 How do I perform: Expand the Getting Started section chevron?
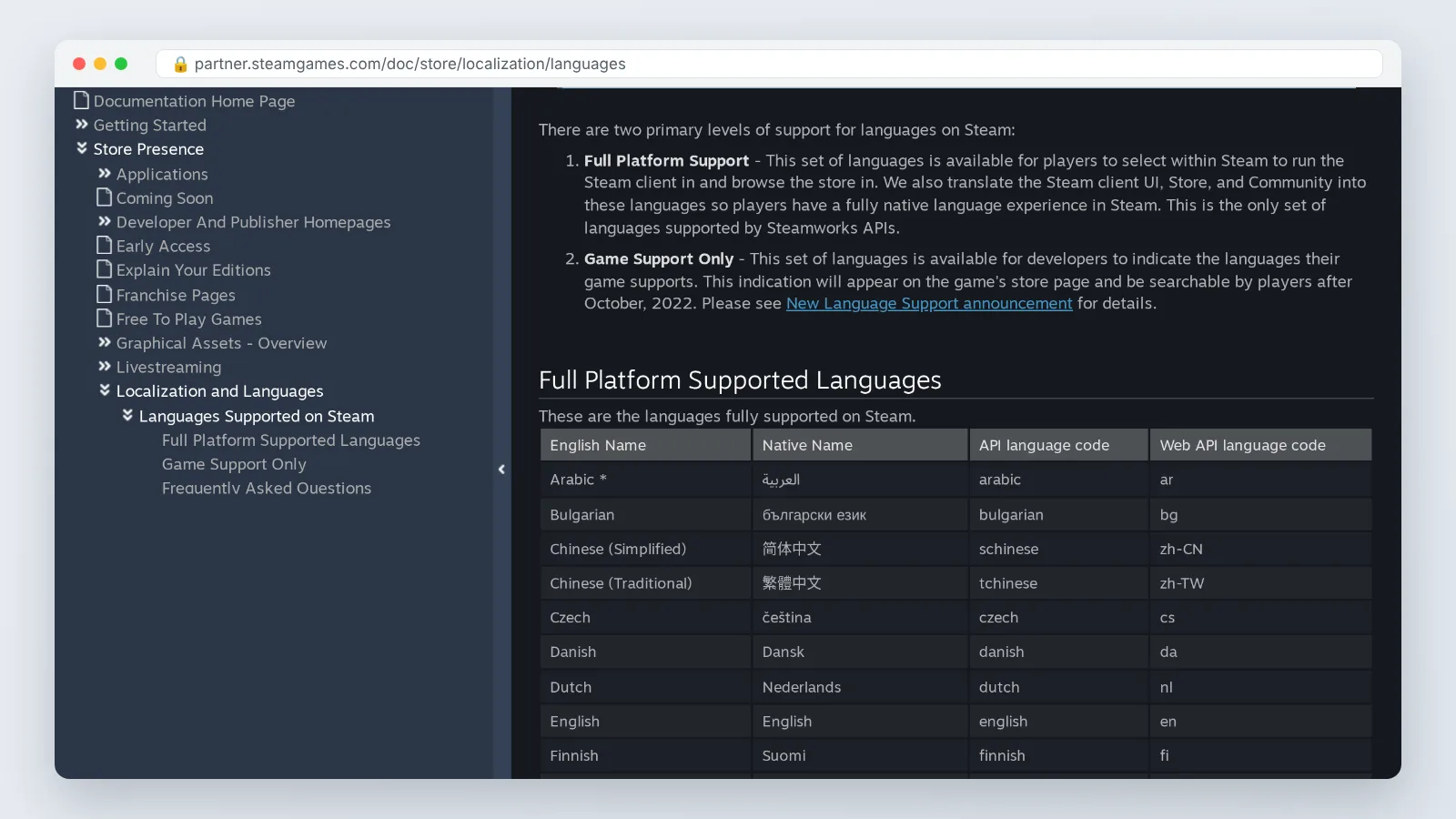pyautogui.click(x=81, y=125)
